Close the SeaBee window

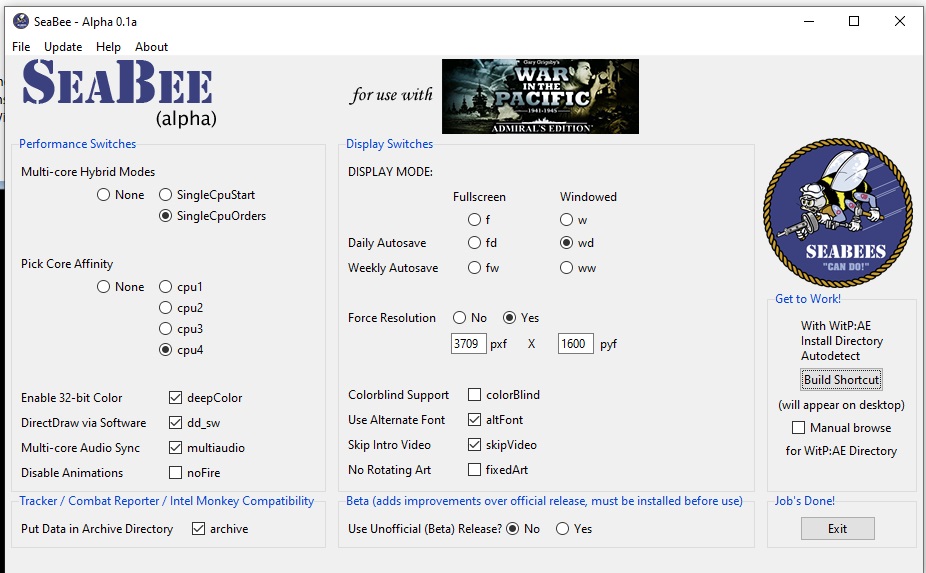pos(899,21)
